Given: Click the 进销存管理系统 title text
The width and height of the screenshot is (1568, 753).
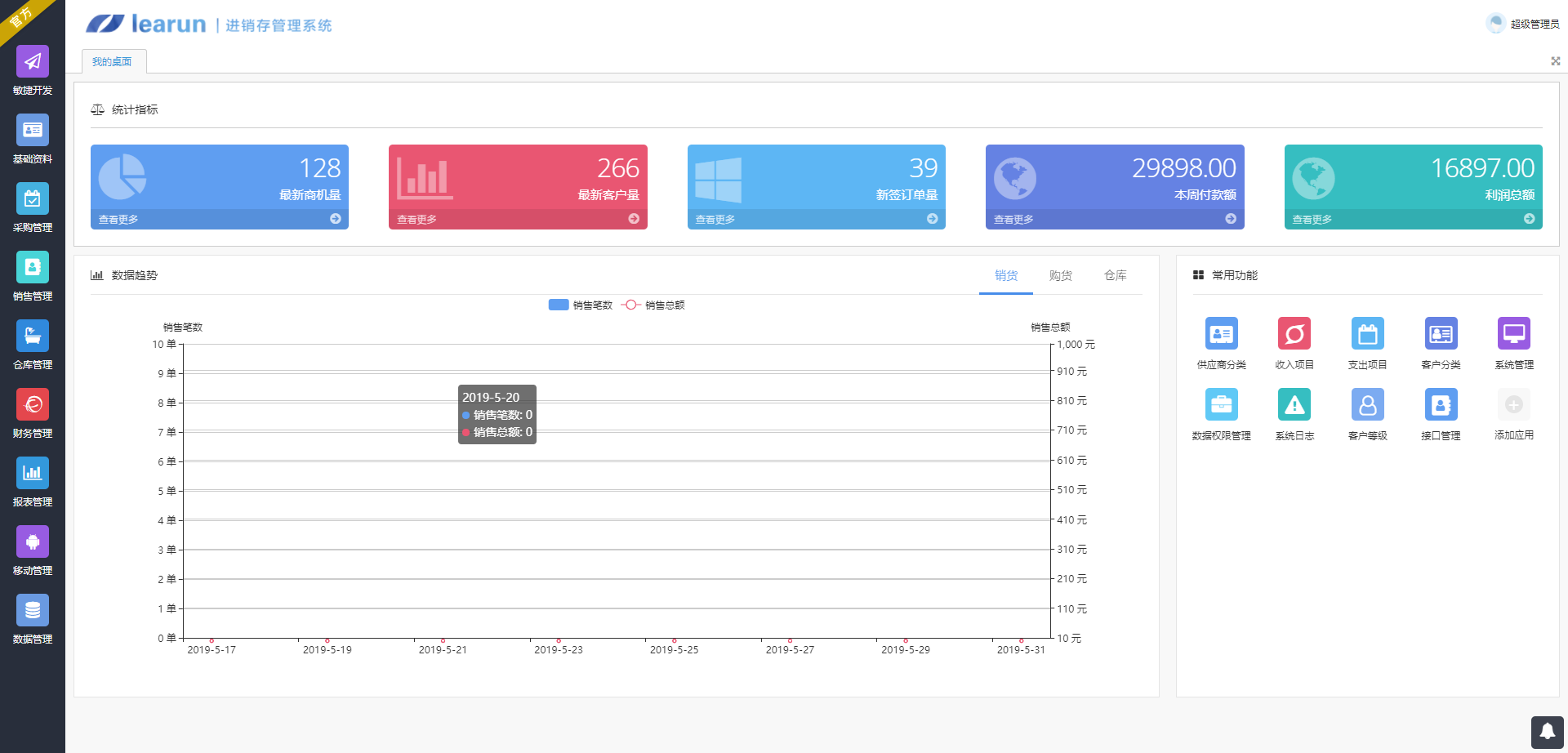Looking at the screenshot, I should click(x=278, y=25).
